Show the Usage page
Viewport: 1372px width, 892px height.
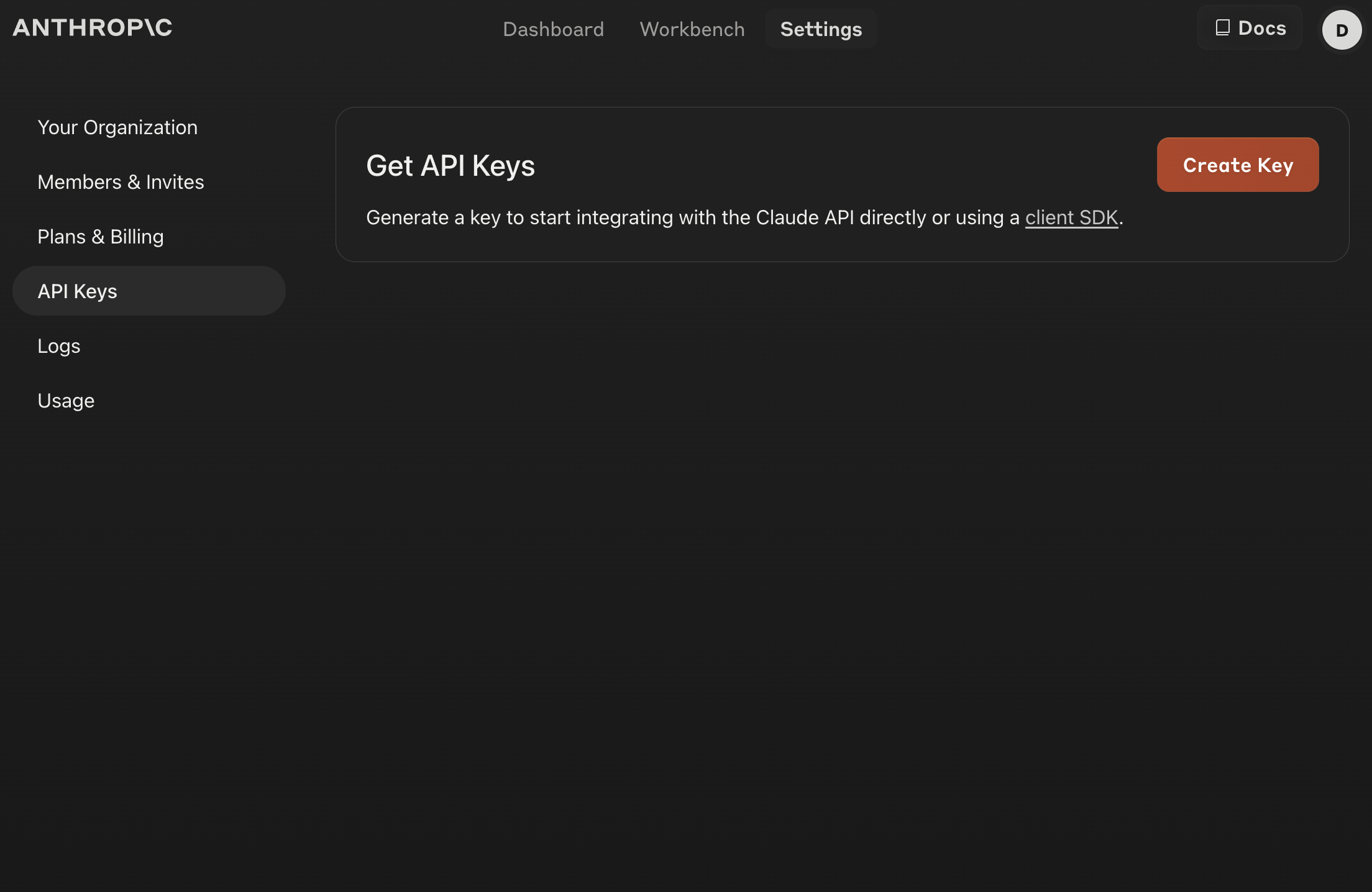click(x=66, y=400)
